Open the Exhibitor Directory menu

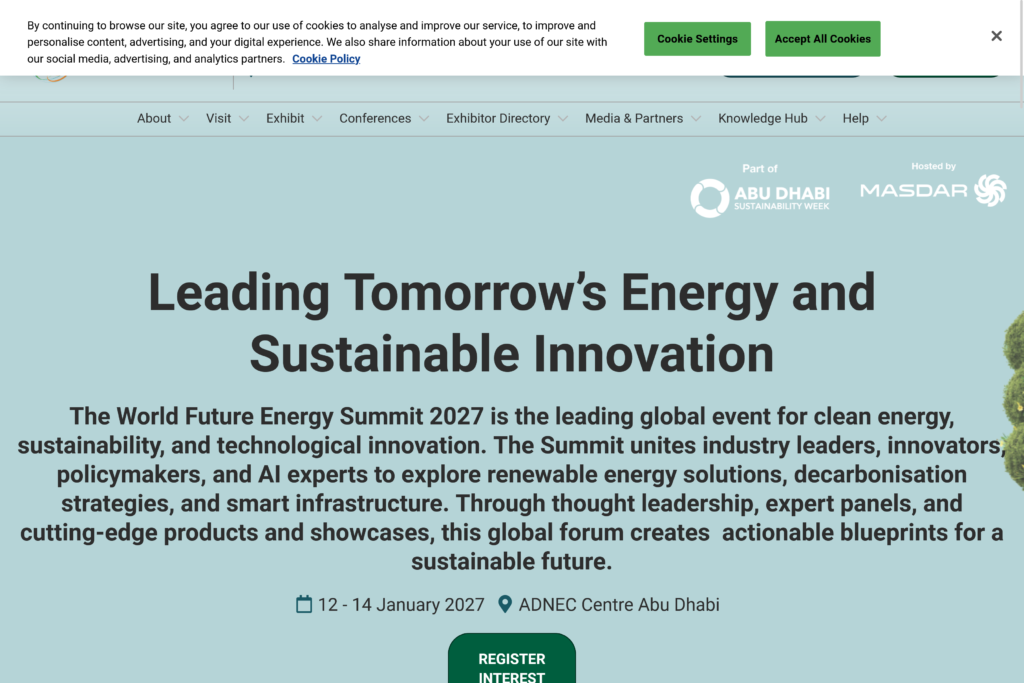click(498, 118)
